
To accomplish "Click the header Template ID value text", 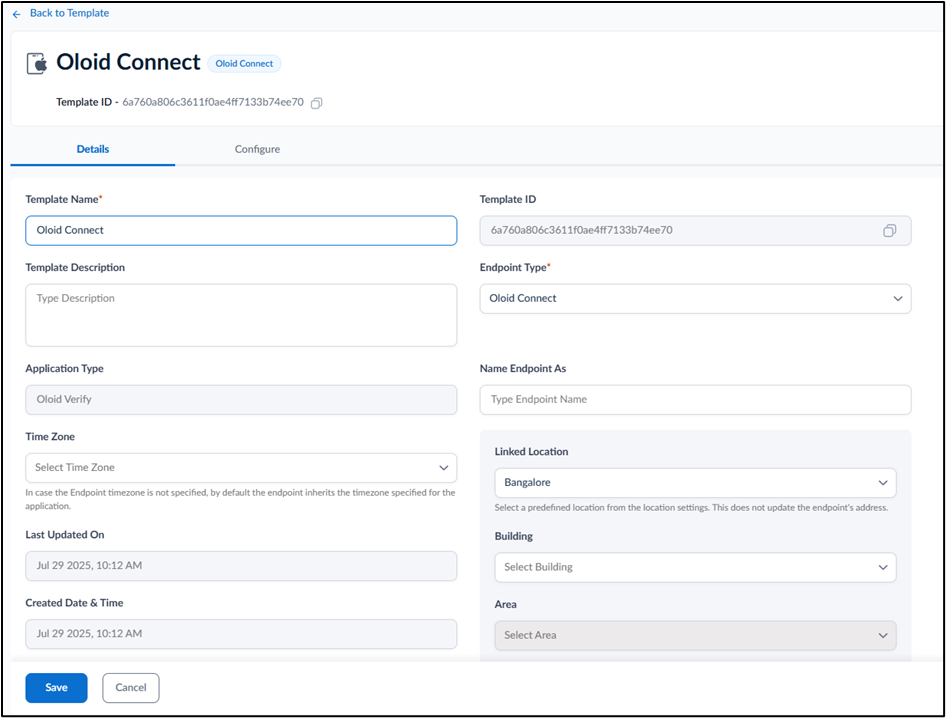I will (x=213, y=102).
